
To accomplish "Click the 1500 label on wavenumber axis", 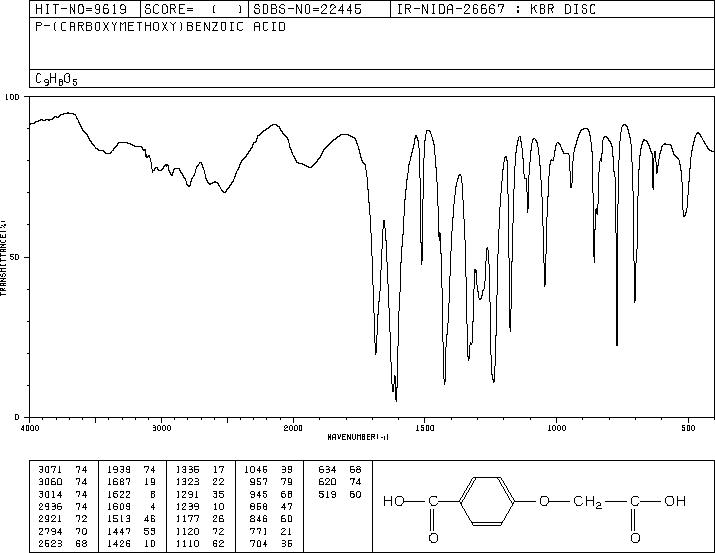I will [x=425, y=428].
